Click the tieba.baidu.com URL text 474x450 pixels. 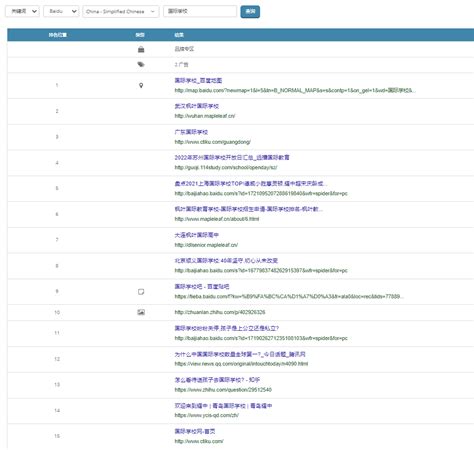pos(289,296)
